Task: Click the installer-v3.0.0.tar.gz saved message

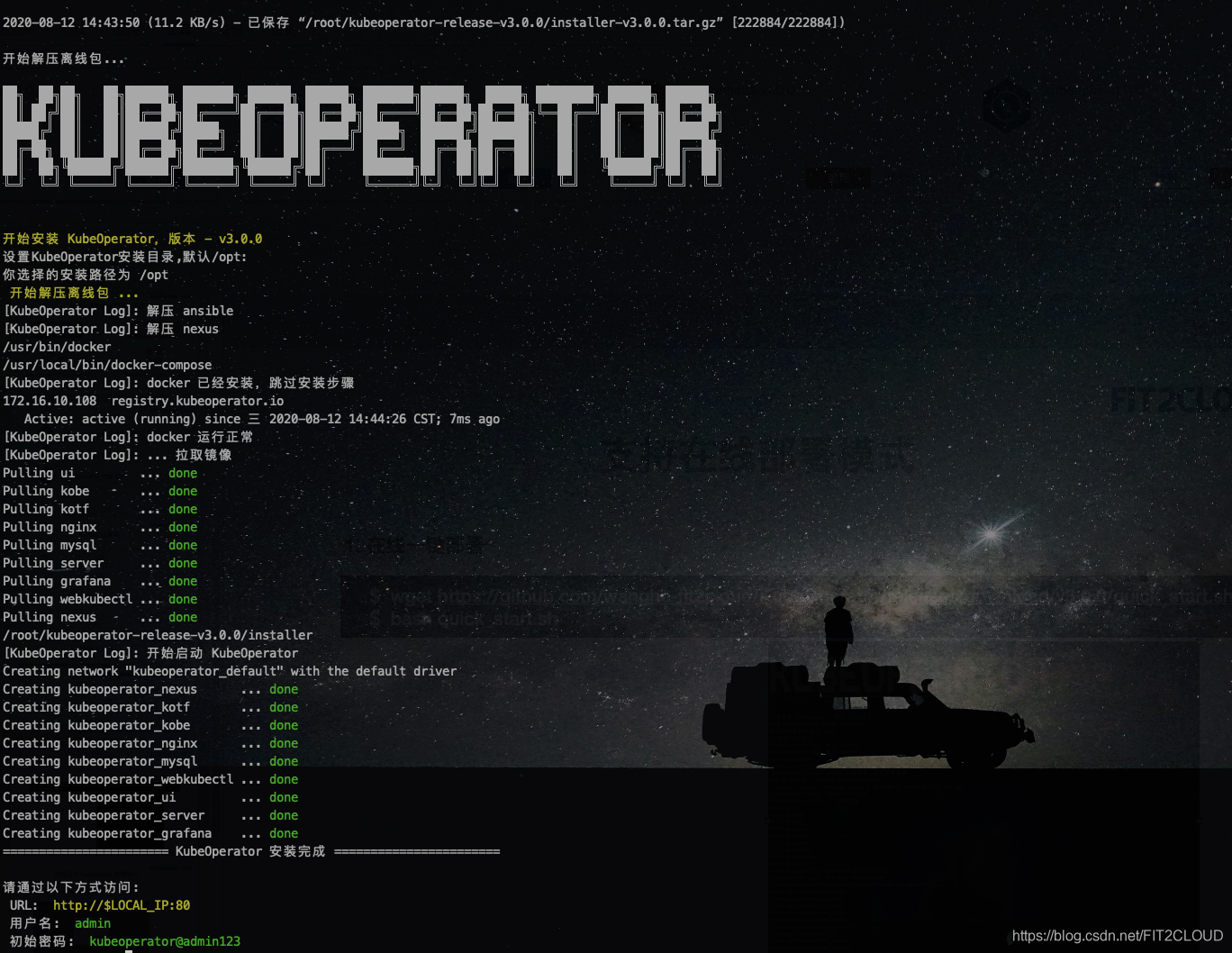Action: click(424, 23)
